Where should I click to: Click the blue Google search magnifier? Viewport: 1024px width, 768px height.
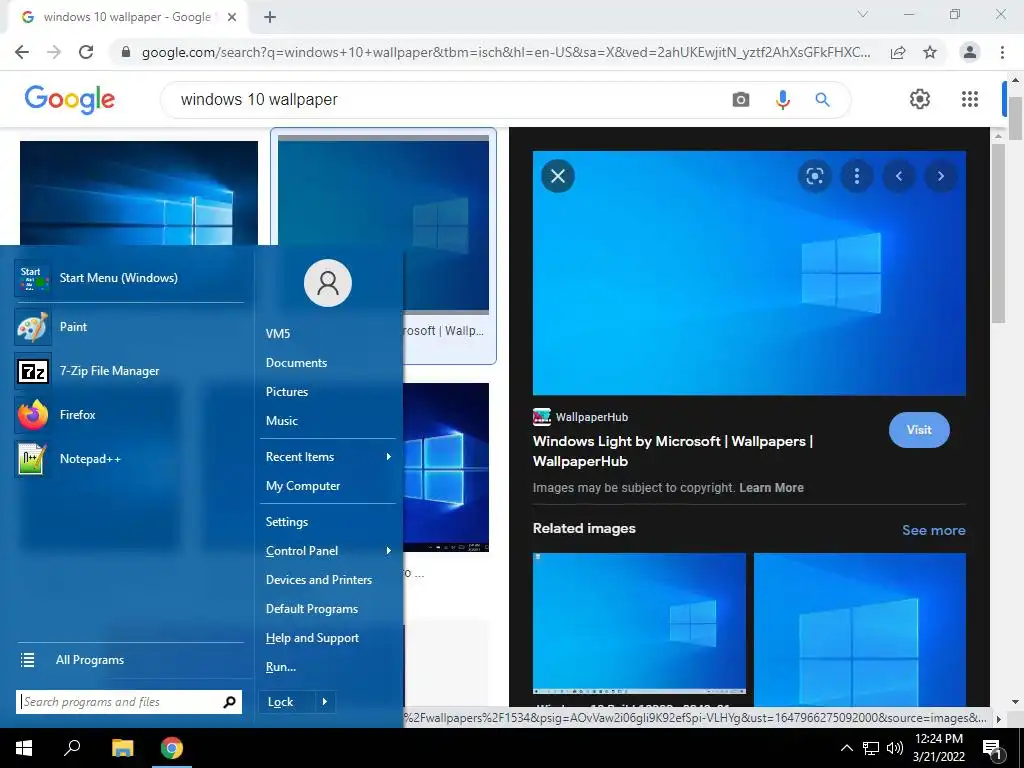pos(822,99)
